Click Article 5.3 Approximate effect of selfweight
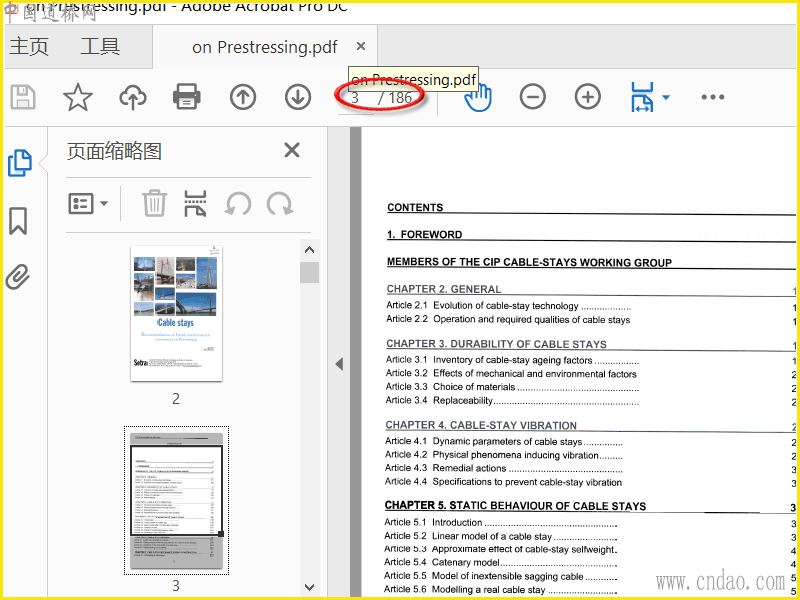This screenshot has height=600, width=800. coord(499,549)
